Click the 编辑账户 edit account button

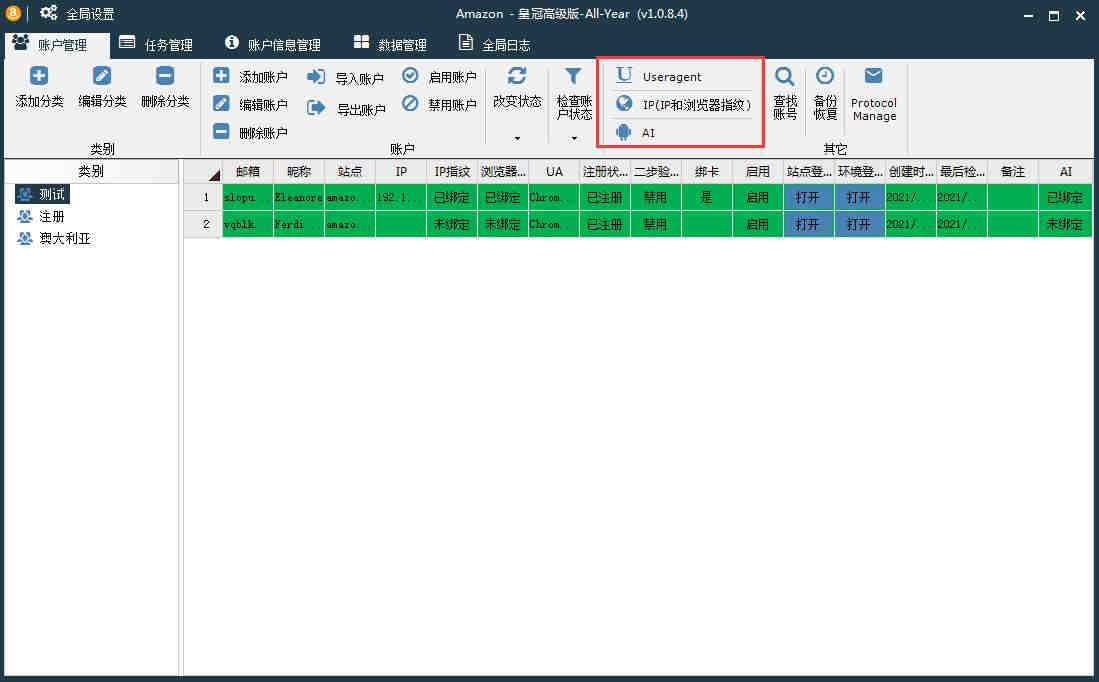point(250,104)
